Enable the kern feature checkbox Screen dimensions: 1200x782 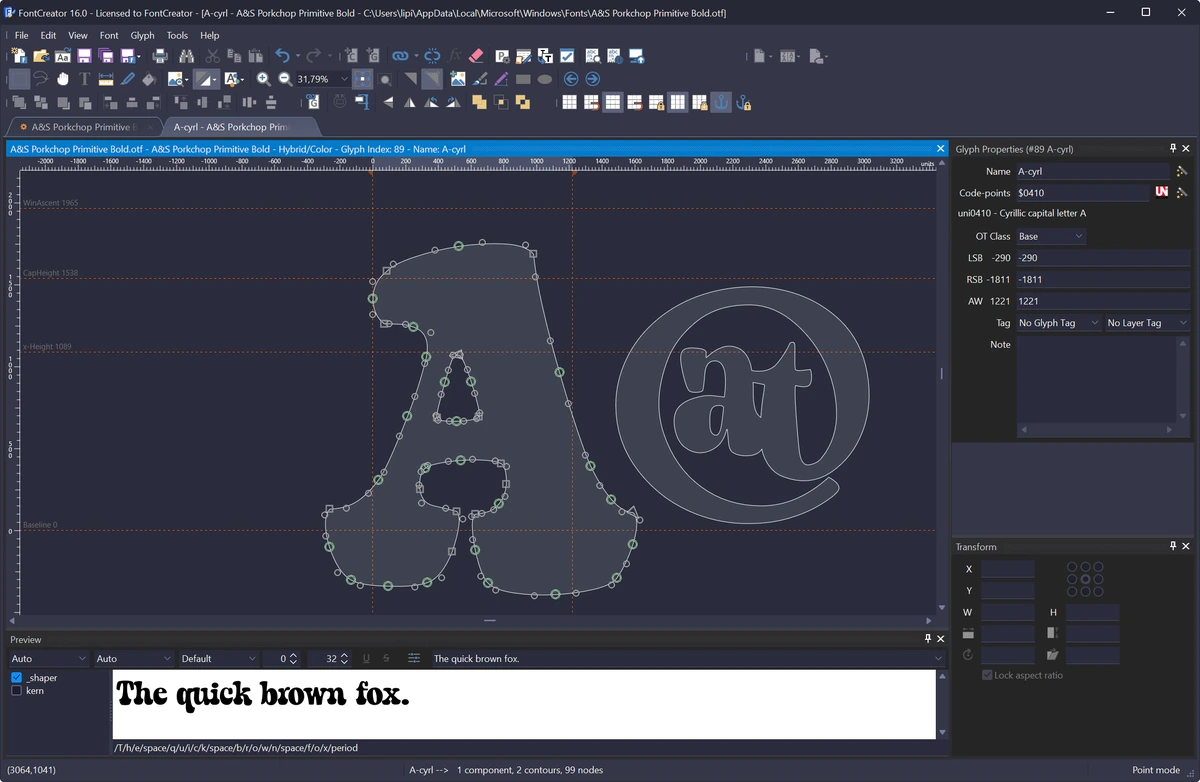tap(17, 691)
